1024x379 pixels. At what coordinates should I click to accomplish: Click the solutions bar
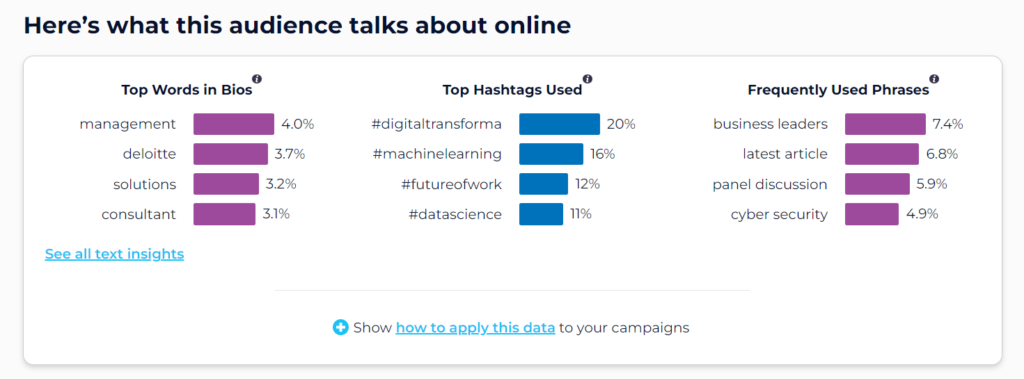226,184
